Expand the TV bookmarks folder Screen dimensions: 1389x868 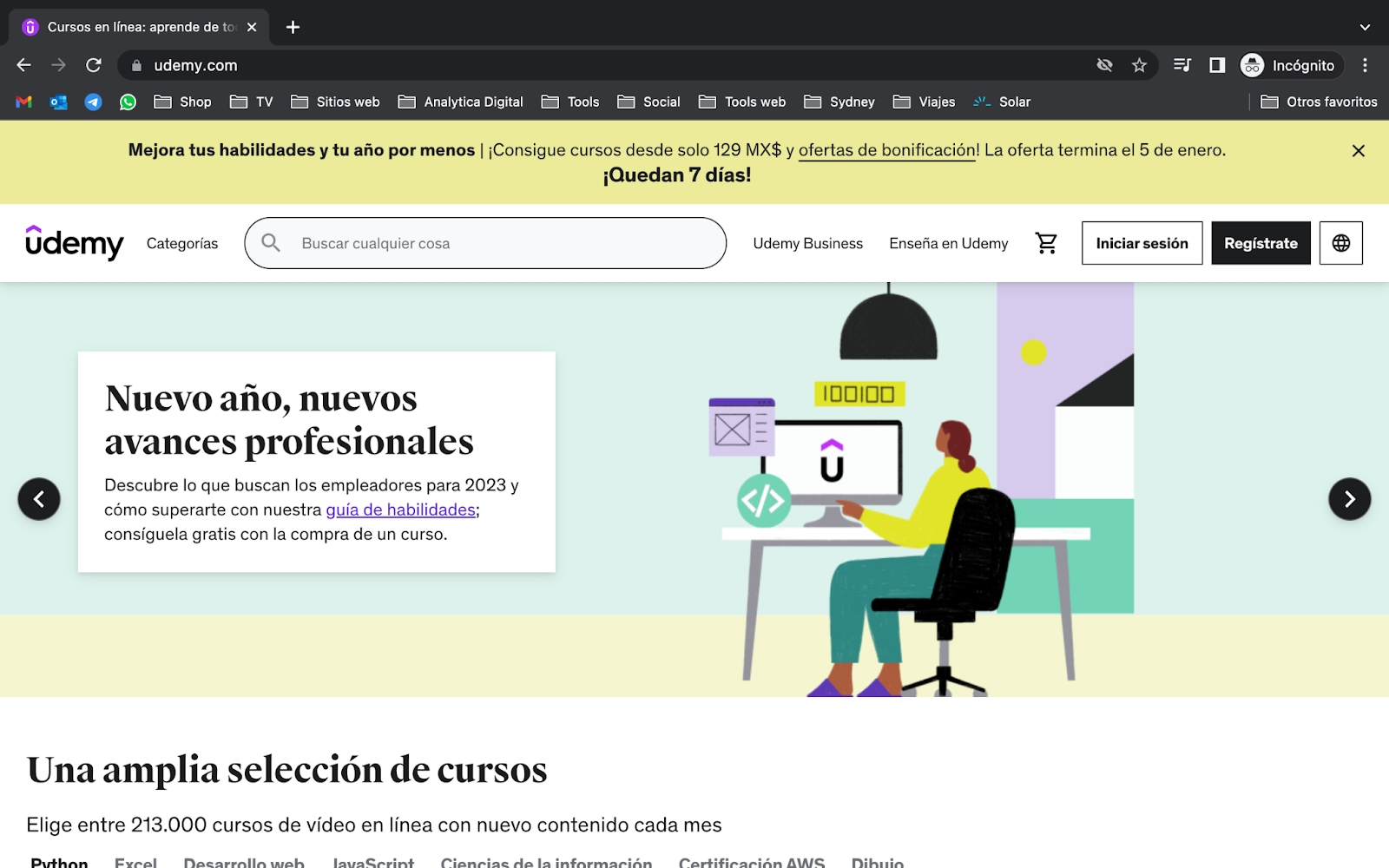coord(251,102)
